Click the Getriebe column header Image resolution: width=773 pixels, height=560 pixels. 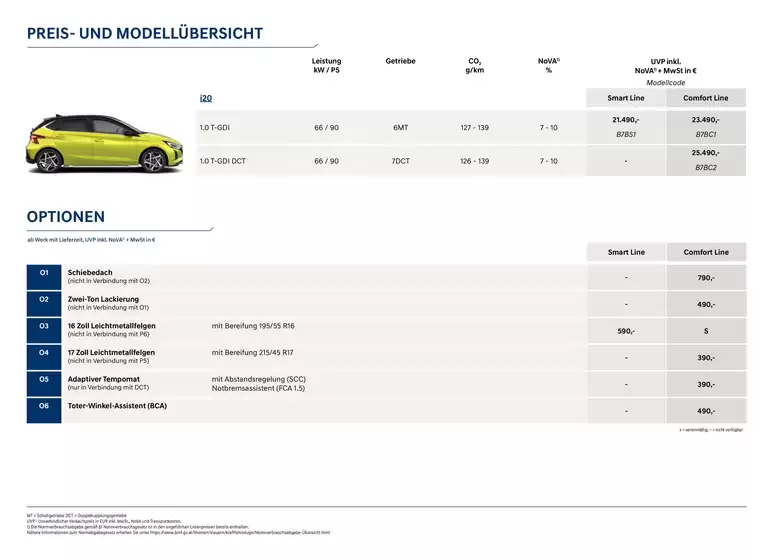(400, 61)
